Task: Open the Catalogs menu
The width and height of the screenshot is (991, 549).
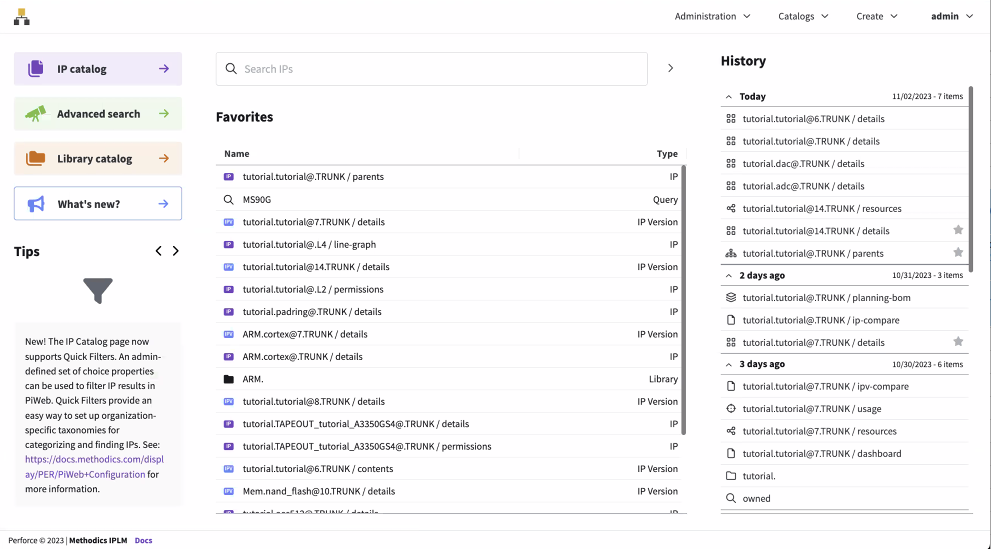Action: click(x=804, y=16)
